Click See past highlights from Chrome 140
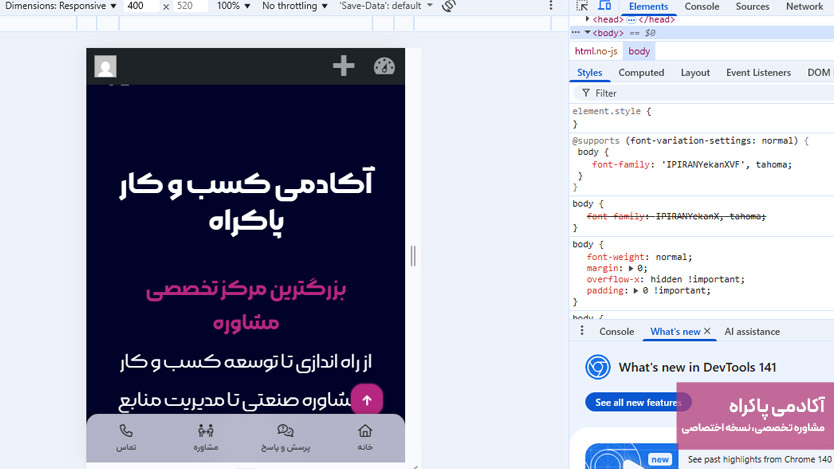This screenshot has height=469, width=834. 760,459
